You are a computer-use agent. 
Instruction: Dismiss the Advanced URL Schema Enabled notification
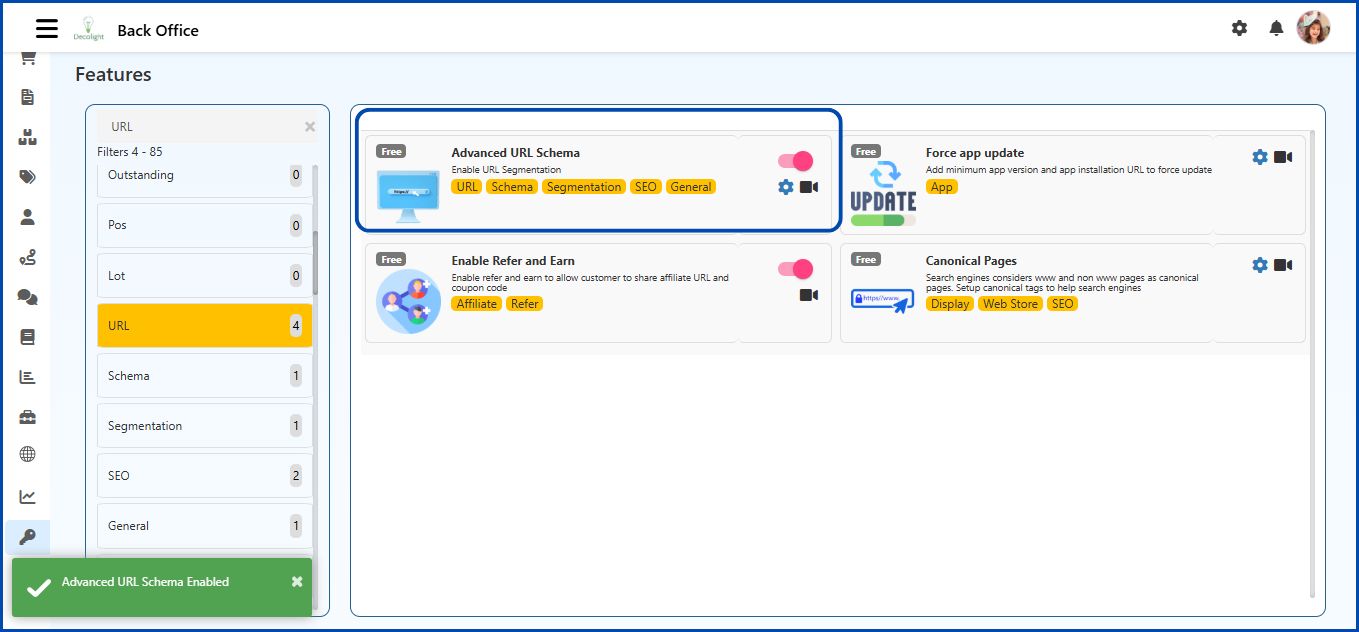click(296, 580)
